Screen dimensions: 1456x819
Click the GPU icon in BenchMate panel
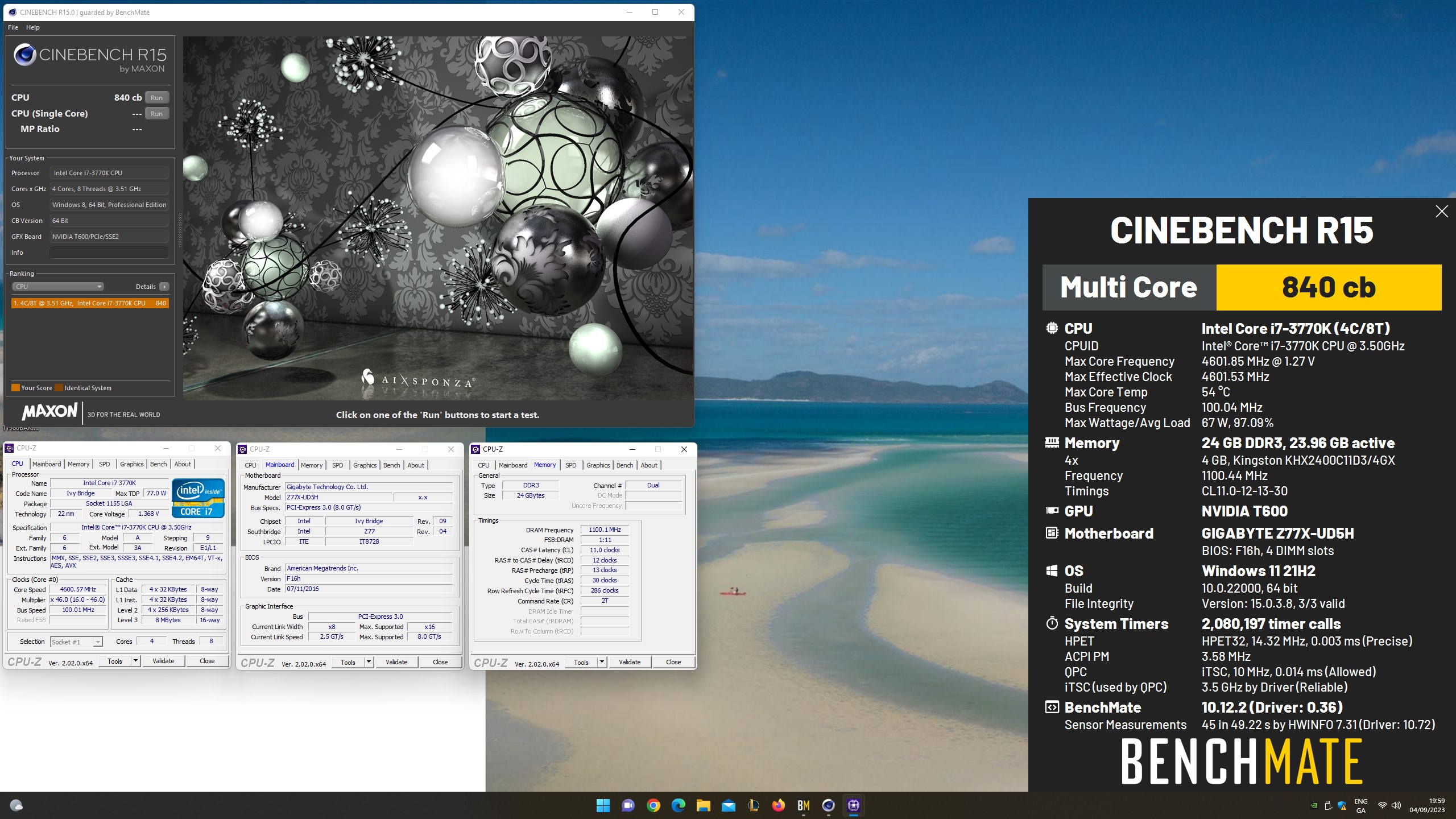(x=1052, y=511)
